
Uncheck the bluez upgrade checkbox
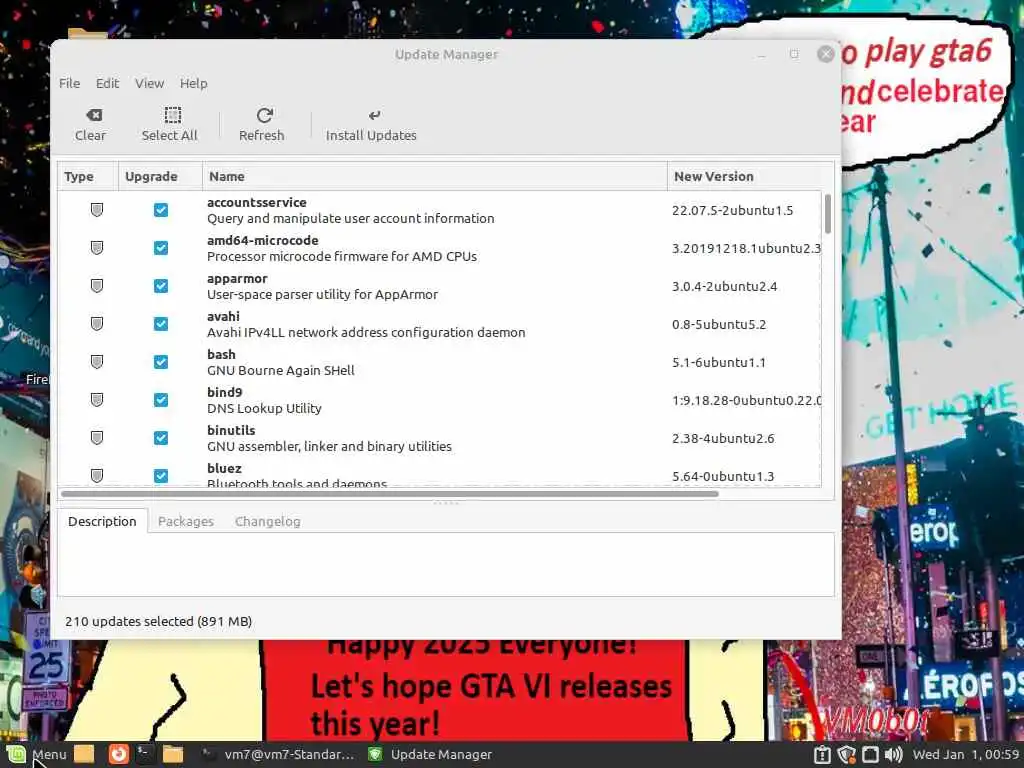point(161,475)
